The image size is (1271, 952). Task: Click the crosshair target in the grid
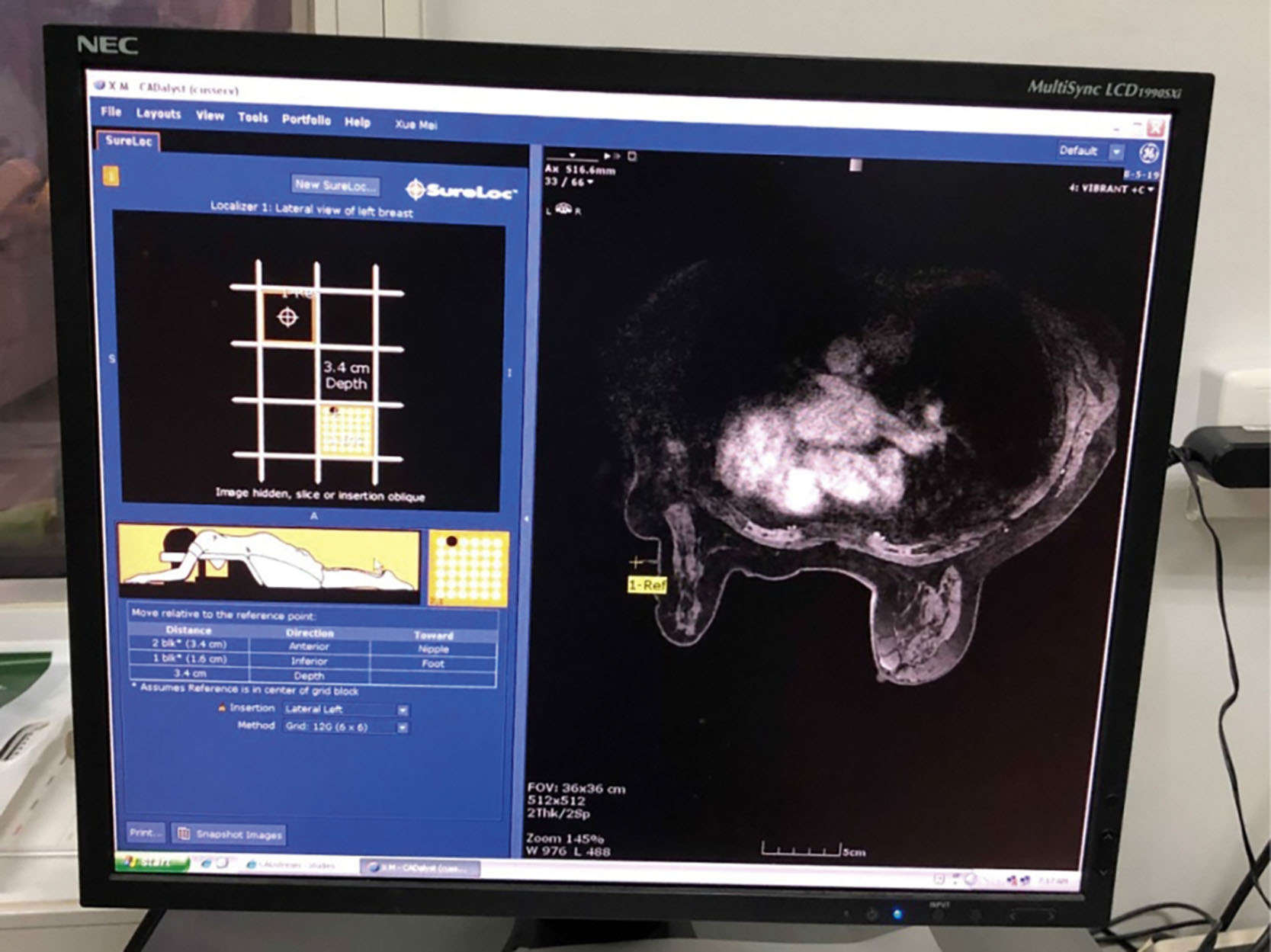tap(287, 316)
